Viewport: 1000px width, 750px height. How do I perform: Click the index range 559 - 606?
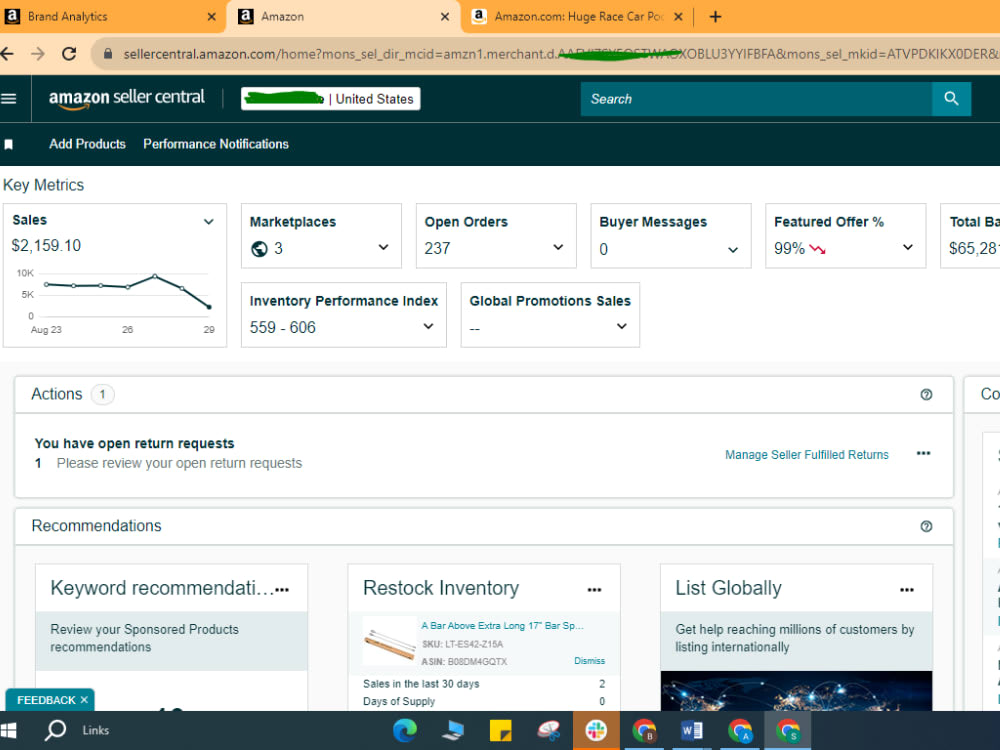pos(283,328)
